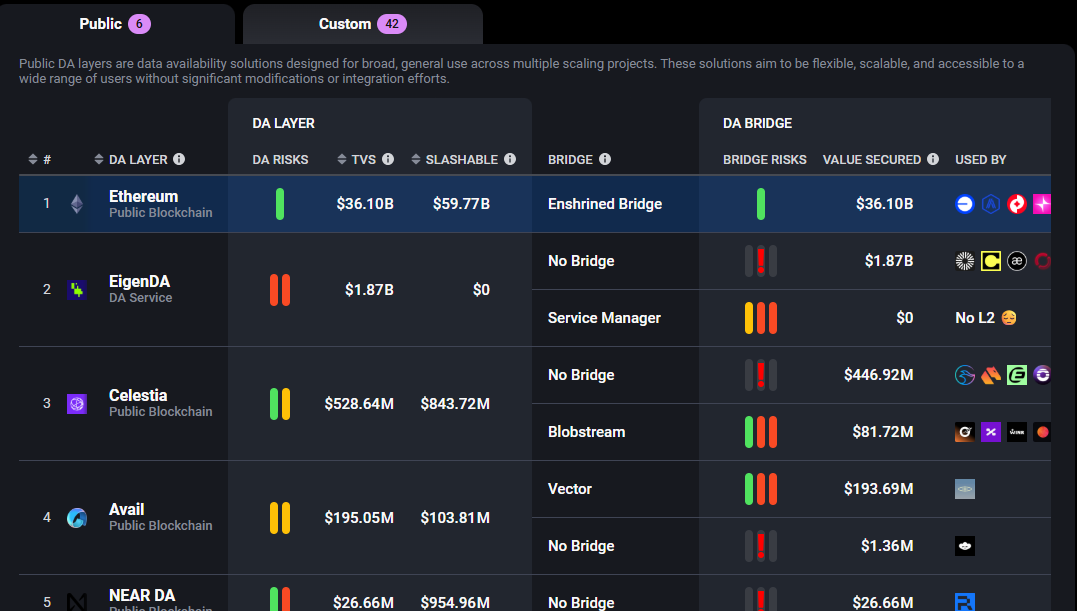Select the Vector bridge
This screenshot has width=1077, height=611.
pyautogui.click(x=570, y=489)
